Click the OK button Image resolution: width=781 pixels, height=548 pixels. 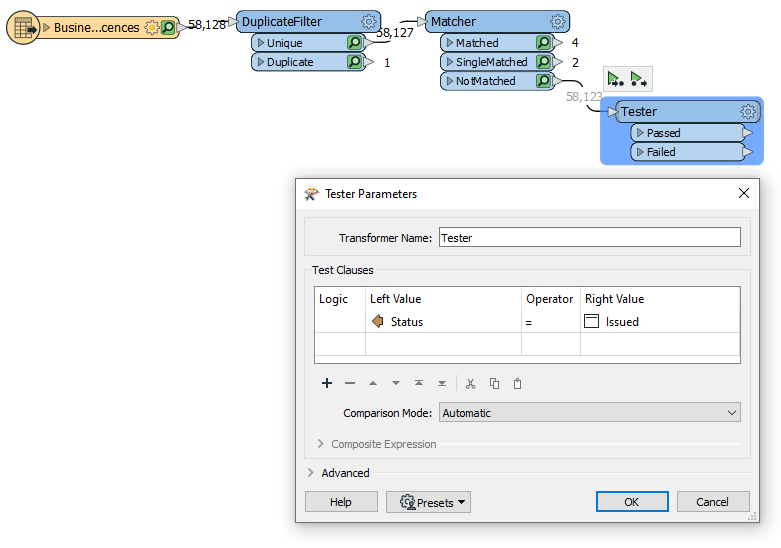(x=632, y=502)
